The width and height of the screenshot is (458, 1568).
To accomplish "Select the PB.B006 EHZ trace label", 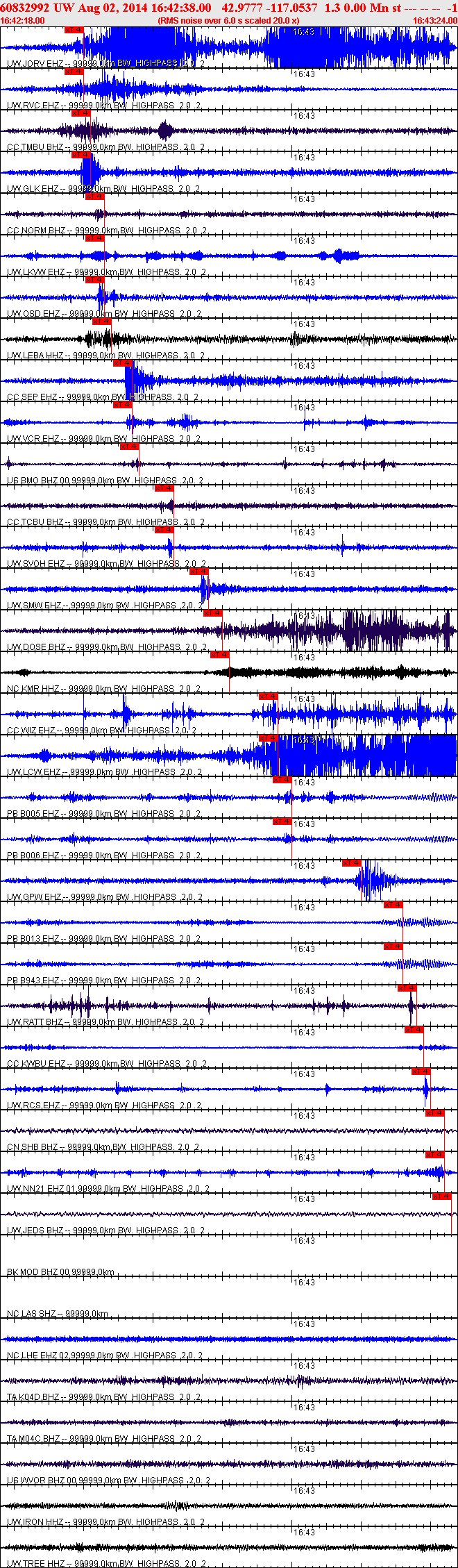I will click(104, 855).
